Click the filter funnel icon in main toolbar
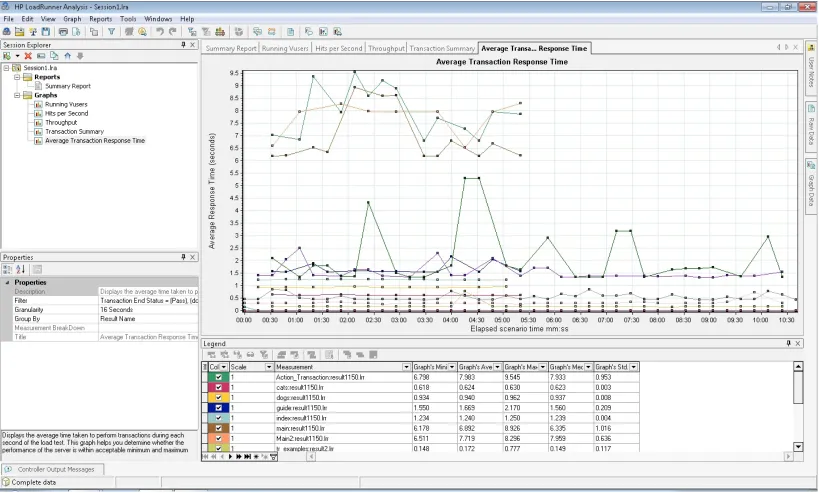The width and height of the screenshot is (819, 493). coord(112,31)
